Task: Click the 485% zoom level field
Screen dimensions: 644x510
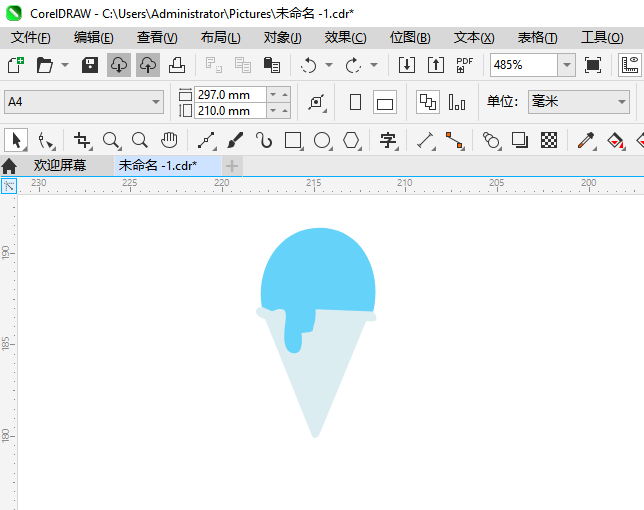Action: click(524, 65)
